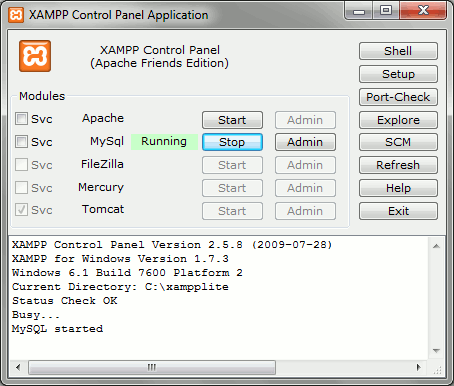Close the XAMPP window

click(x=423, y=11)
